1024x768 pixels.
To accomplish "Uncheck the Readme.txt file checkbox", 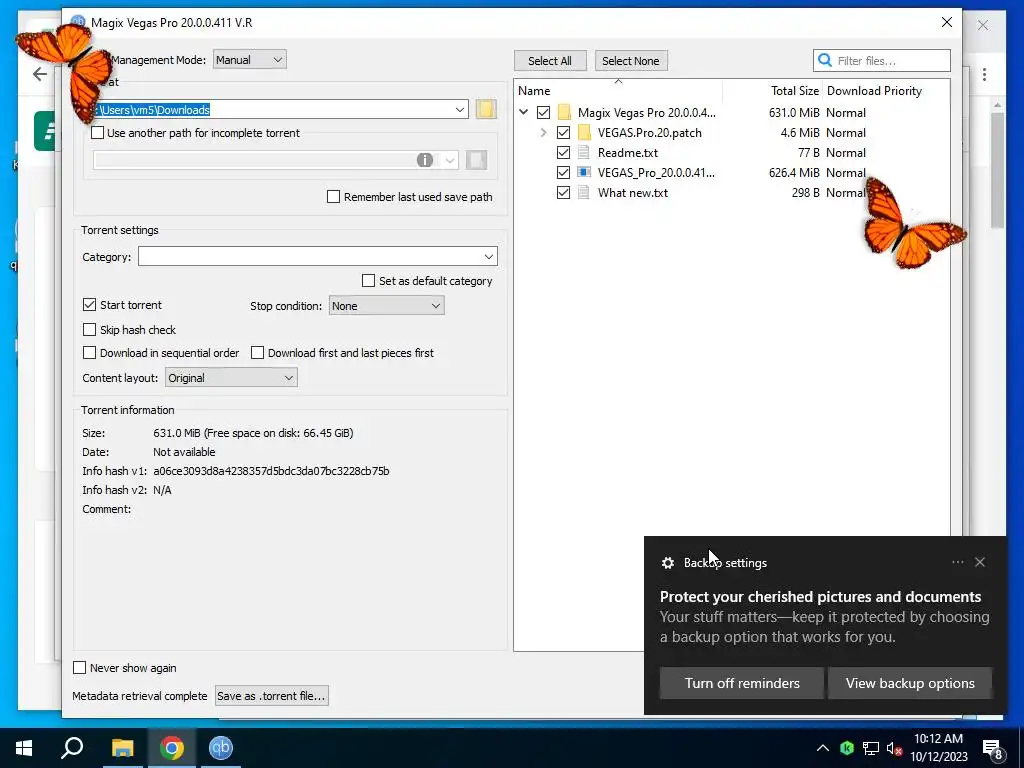I will click(564, 153).
